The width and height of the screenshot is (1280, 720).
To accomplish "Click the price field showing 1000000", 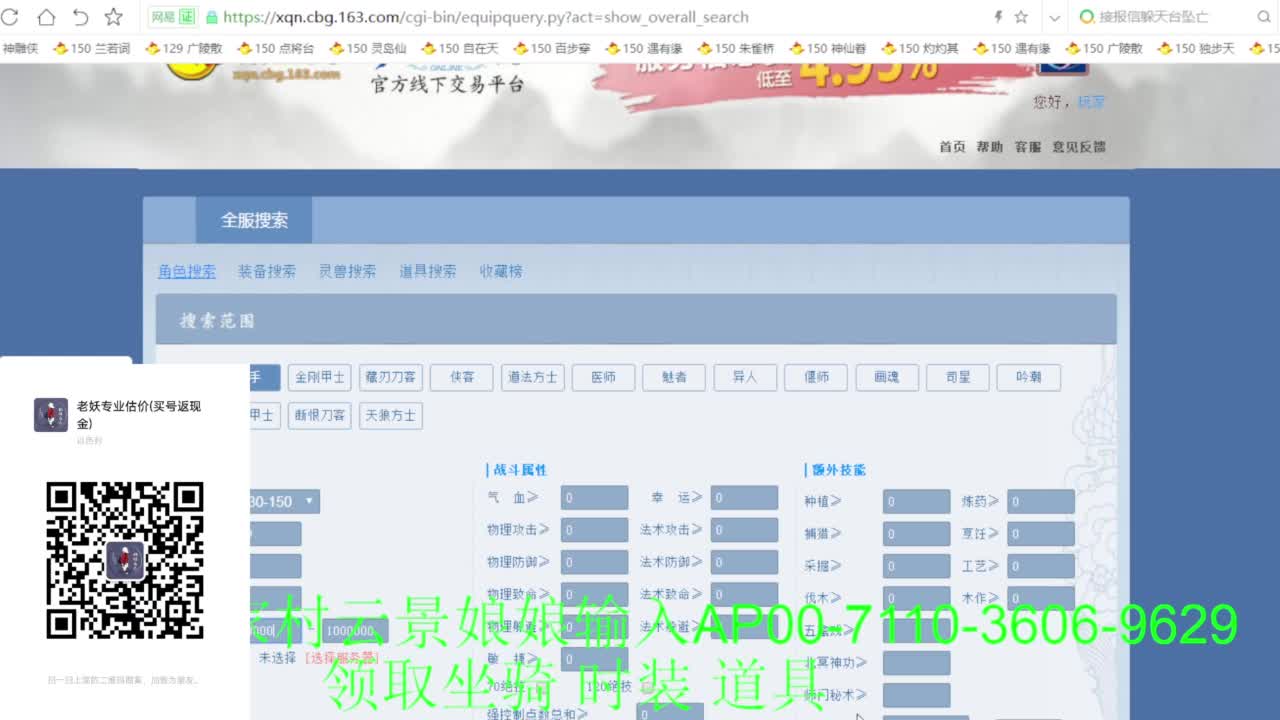I will tap(355, 631).
